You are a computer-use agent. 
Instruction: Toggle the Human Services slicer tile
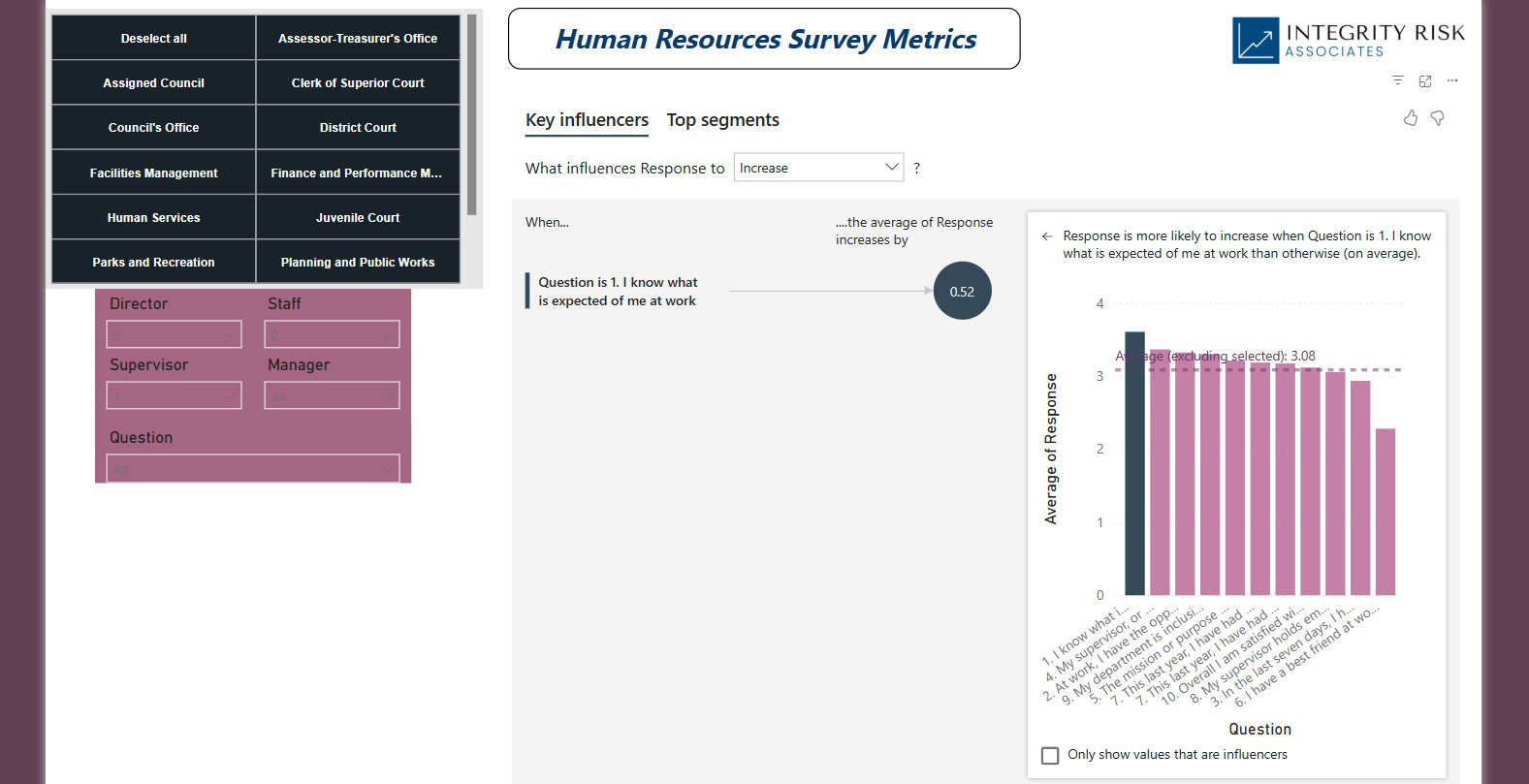(x=153, y=217)
